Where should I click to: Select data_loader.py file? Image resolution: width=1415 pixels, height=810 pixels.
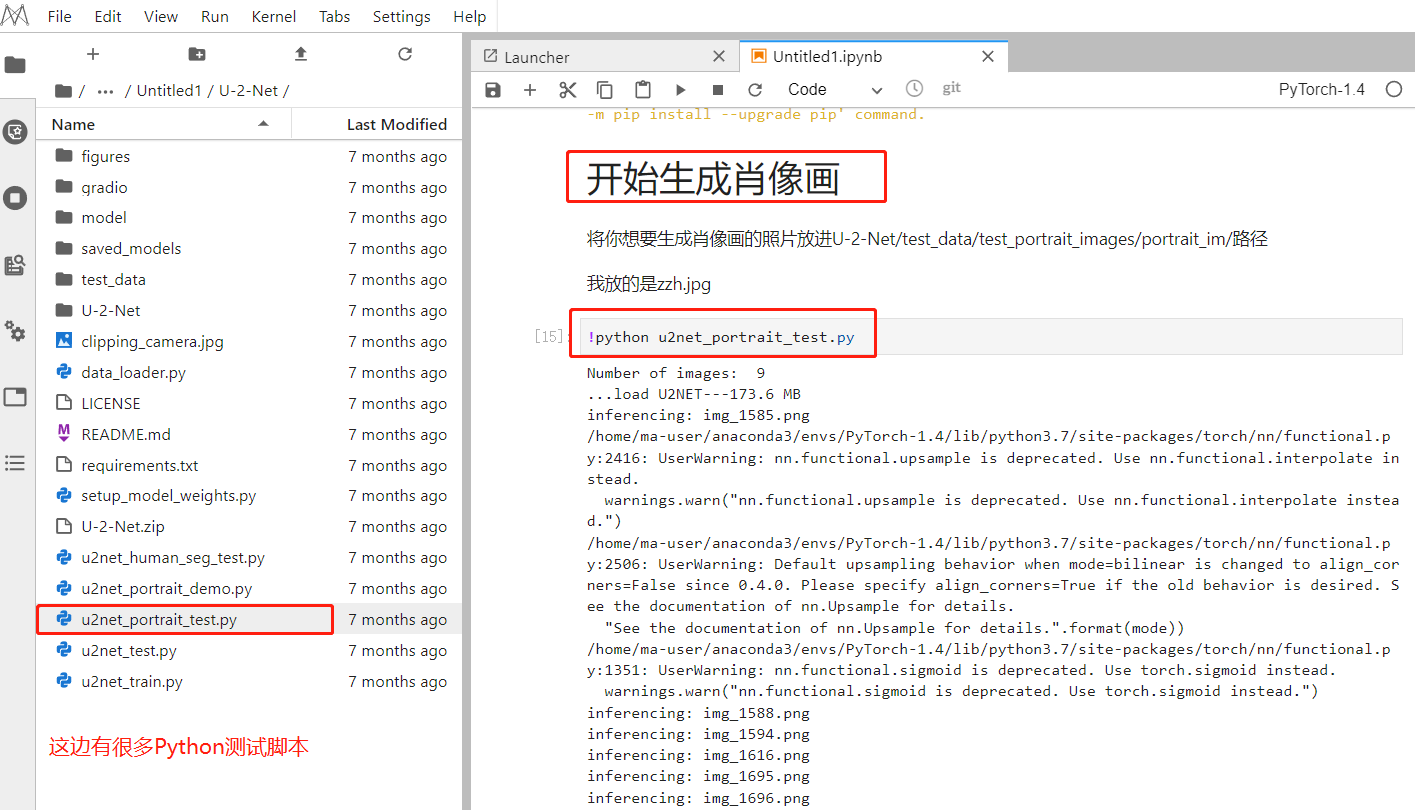click(250, 373)
